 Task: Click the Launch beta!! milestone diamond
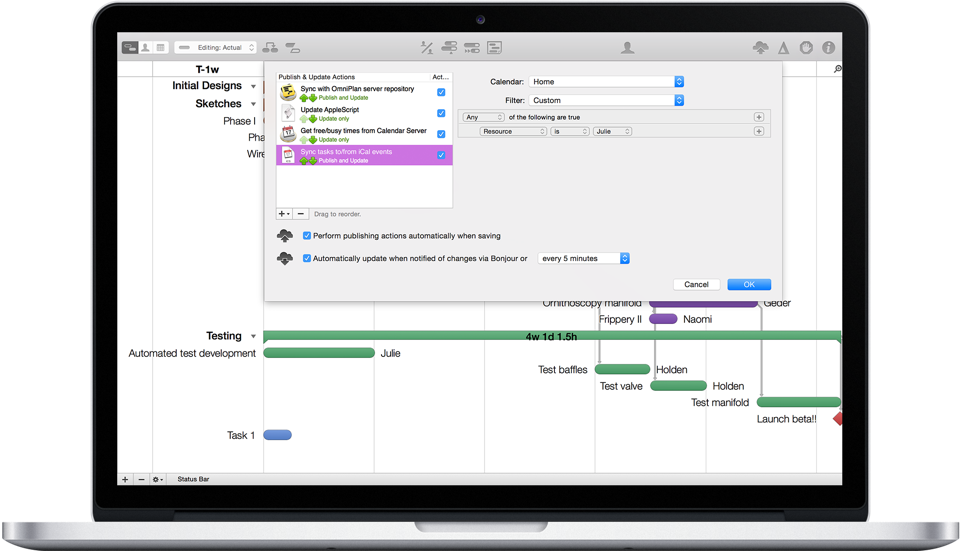point(838,419)
